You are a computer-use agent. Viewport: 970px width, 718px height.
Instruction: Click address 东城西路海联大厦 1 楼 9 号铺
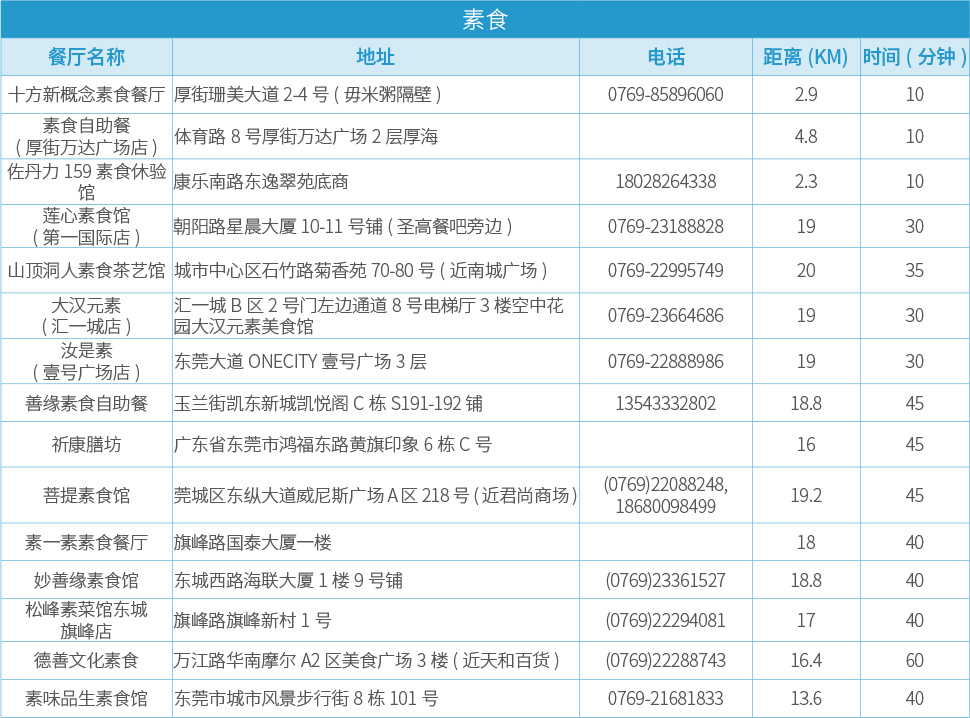click(288, 580)
